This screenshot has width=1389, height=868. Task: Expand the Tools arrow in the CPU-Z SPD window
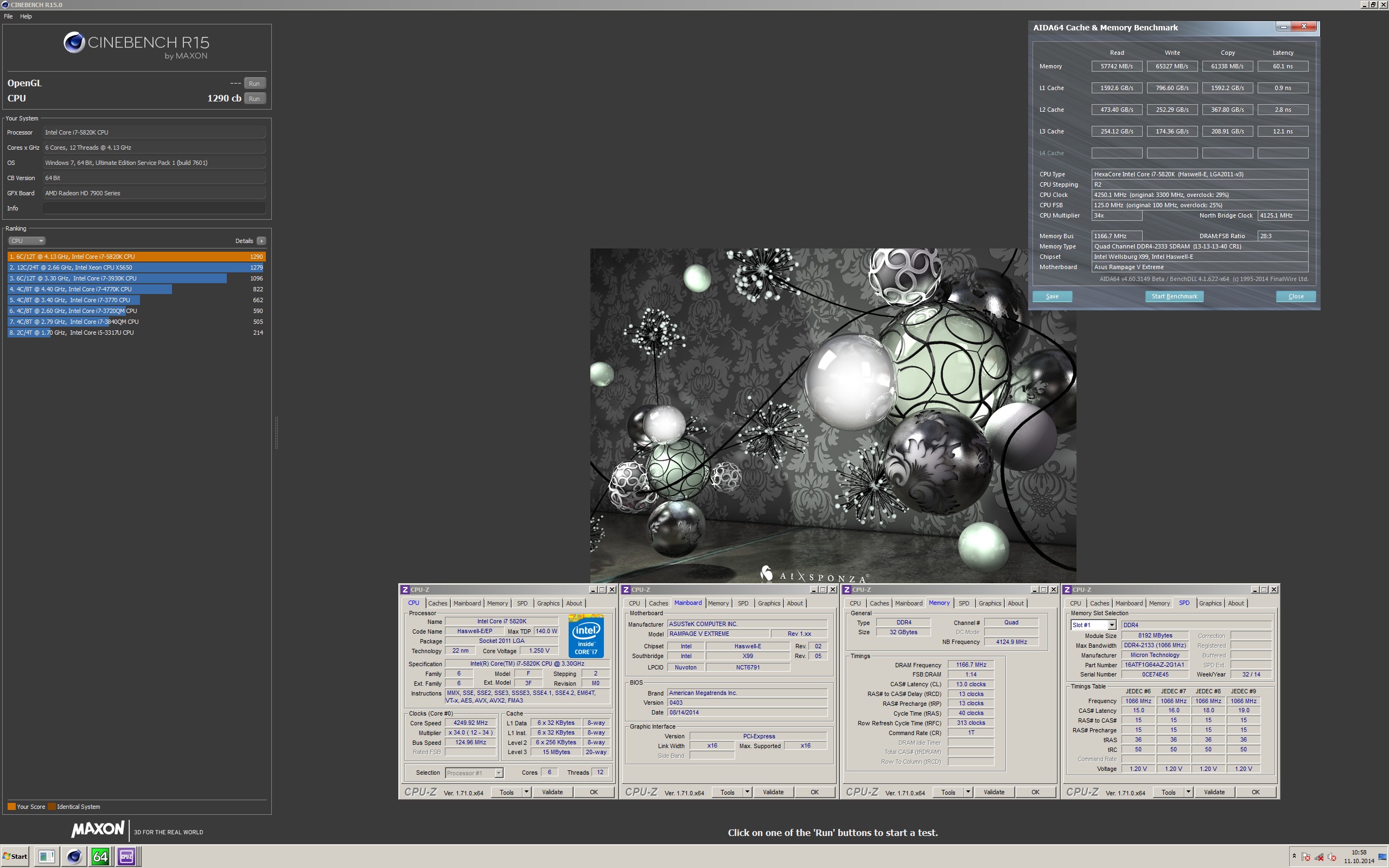click(x=1188, y=792)
